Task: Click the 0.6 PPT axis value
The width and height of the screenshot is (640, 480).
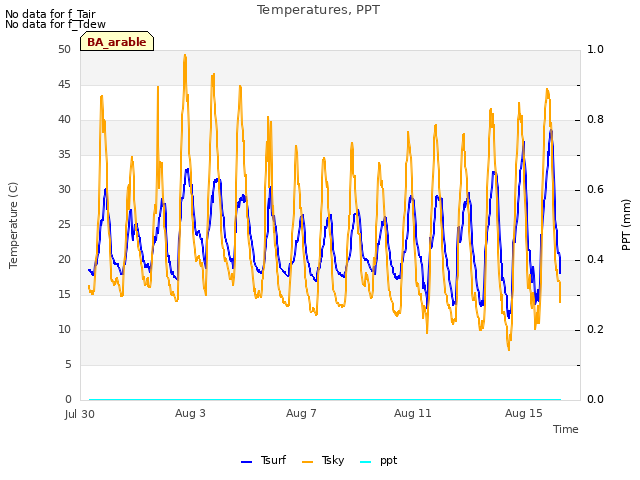Action: pos(595,189)
